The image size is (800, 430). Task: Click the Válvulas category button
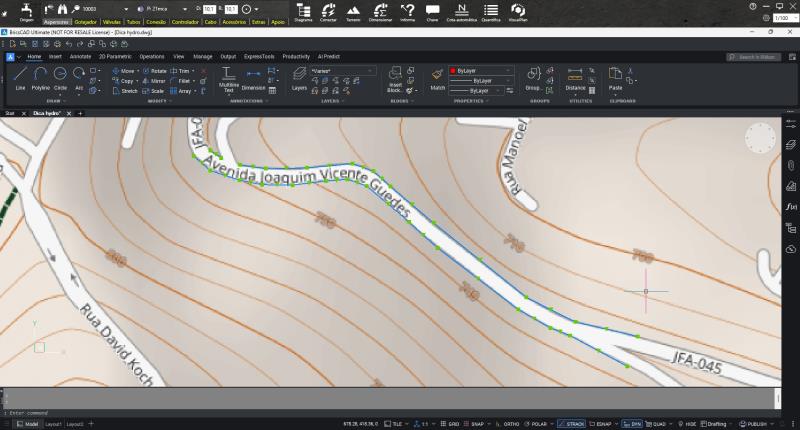111,20
